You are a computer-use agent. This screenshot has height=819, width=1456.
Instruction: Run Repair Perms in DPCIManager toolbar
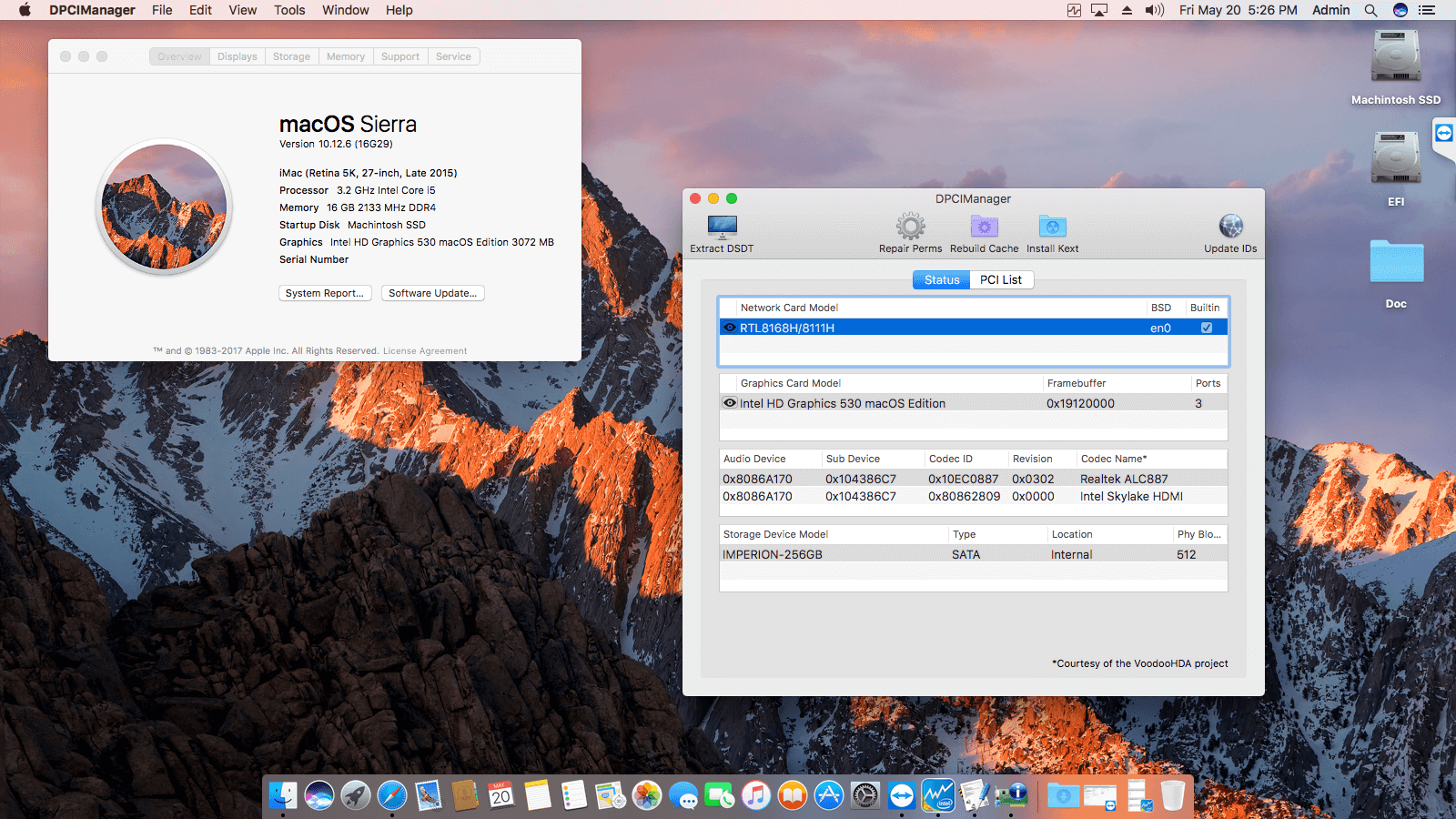pos(910,227)
